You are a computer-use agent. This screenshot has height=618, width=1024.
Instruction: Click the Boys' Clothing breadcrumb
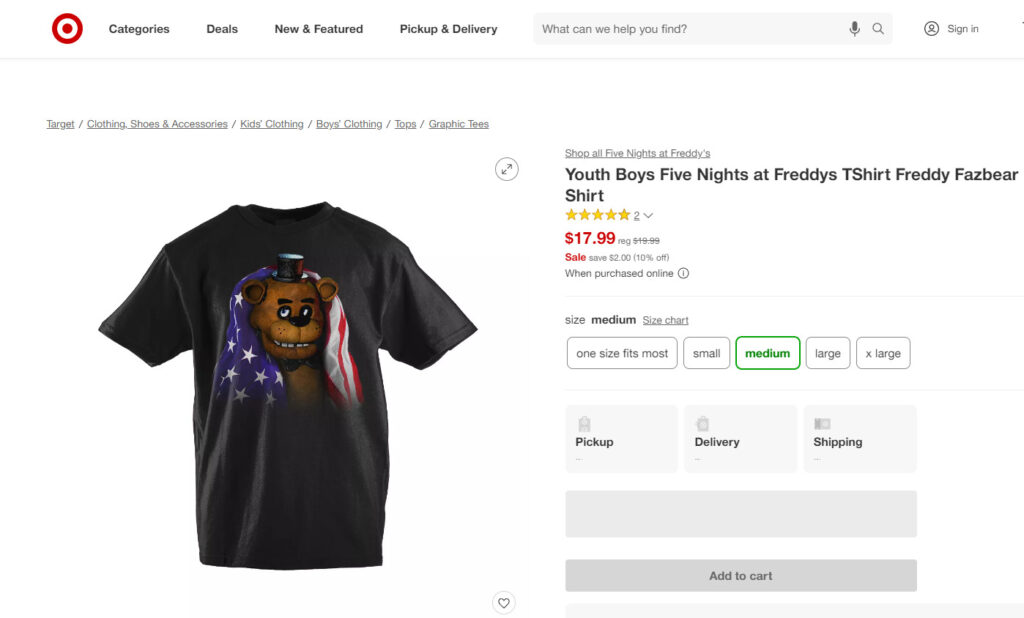tap(348, 123)
